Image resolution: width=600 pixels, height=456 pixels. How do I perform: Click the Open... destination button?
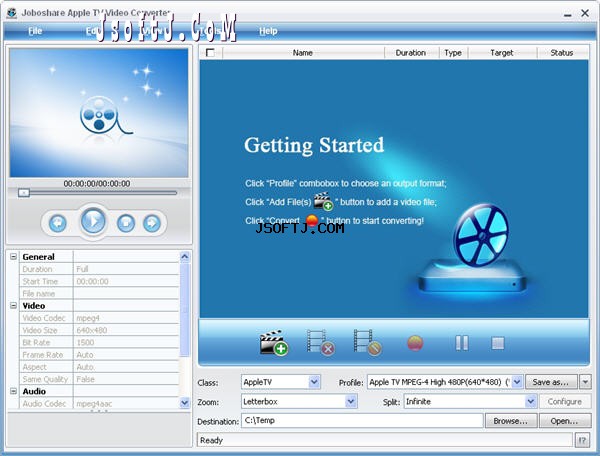click(x=565, y=421)
